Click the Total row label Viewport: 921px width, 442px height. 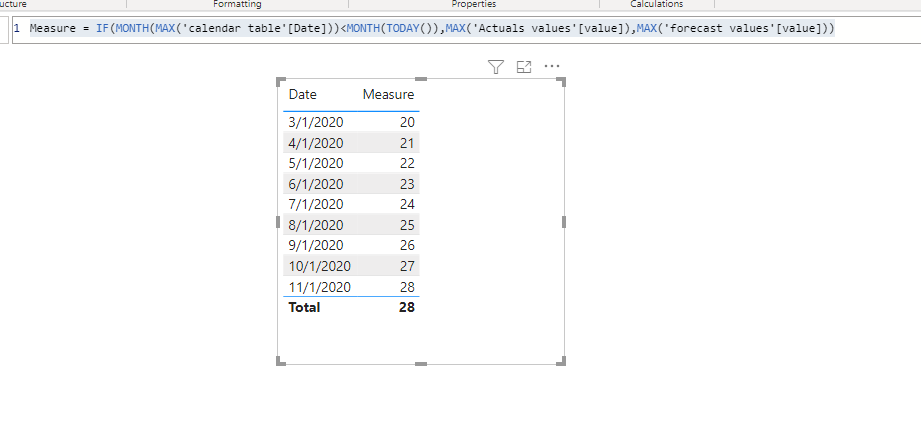point(304,307)
